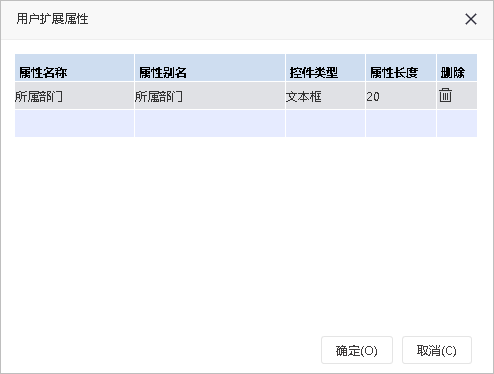Click the 属性长度 column header

401,68
